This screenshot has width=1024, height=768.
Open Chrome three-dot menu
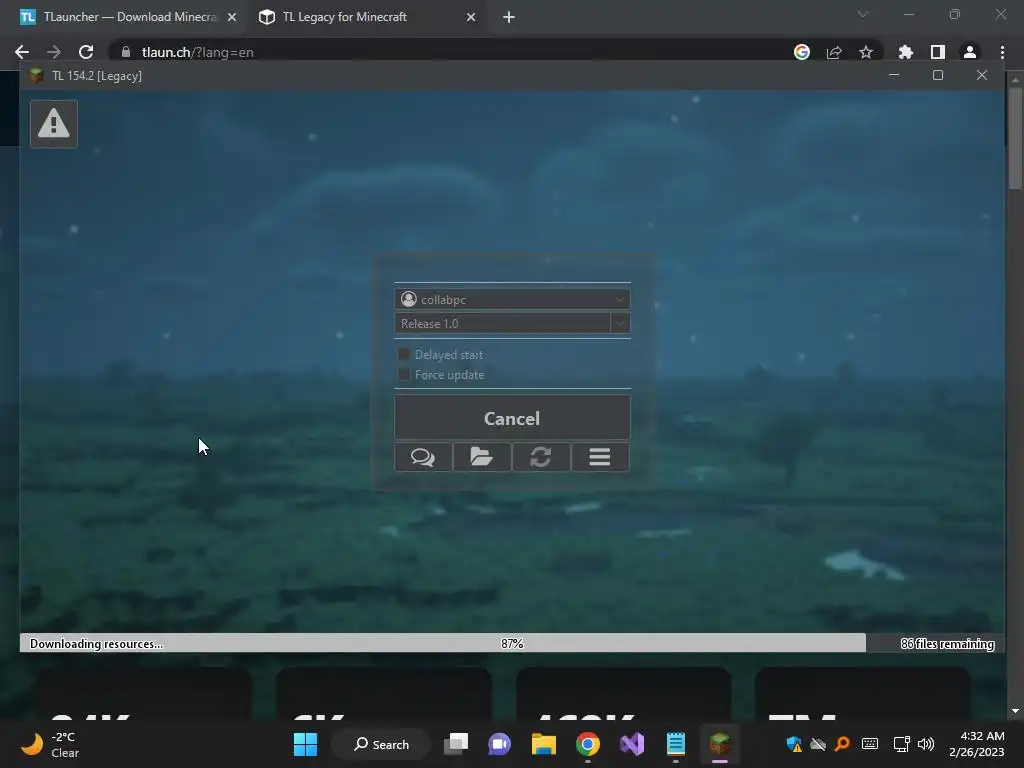(x=1002, y=52)
